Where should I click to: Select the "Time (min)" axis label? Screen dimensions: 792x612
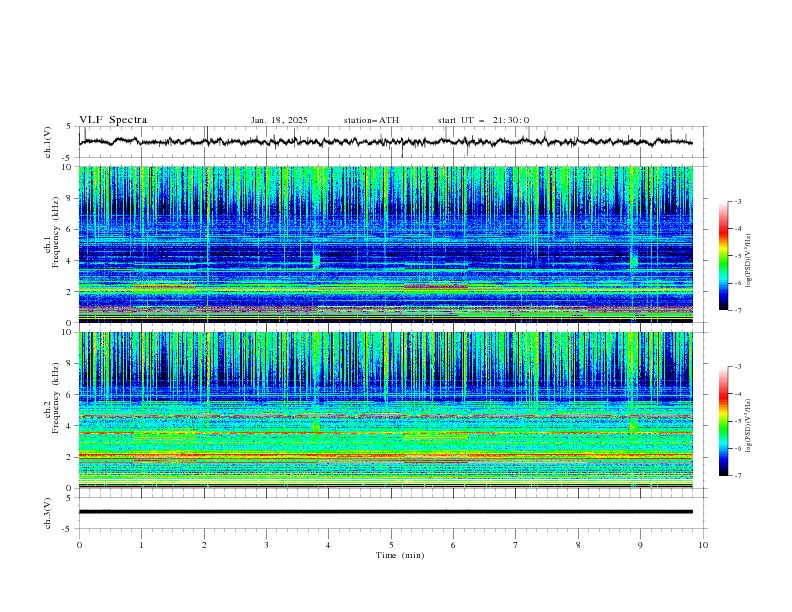click(400, 555)
